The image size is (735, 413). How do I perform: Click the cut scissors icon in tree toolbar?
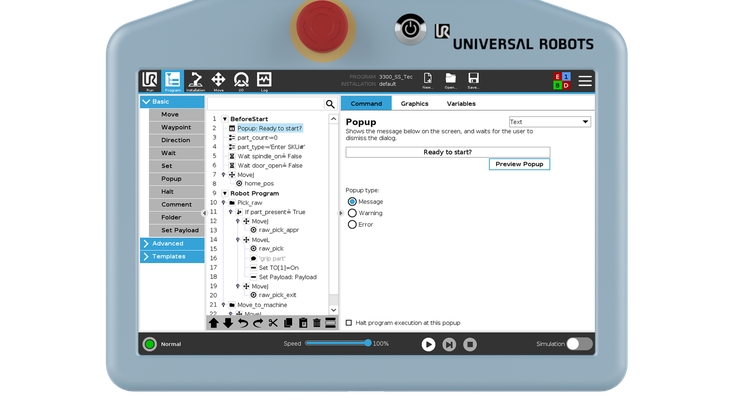pos(273,323)
